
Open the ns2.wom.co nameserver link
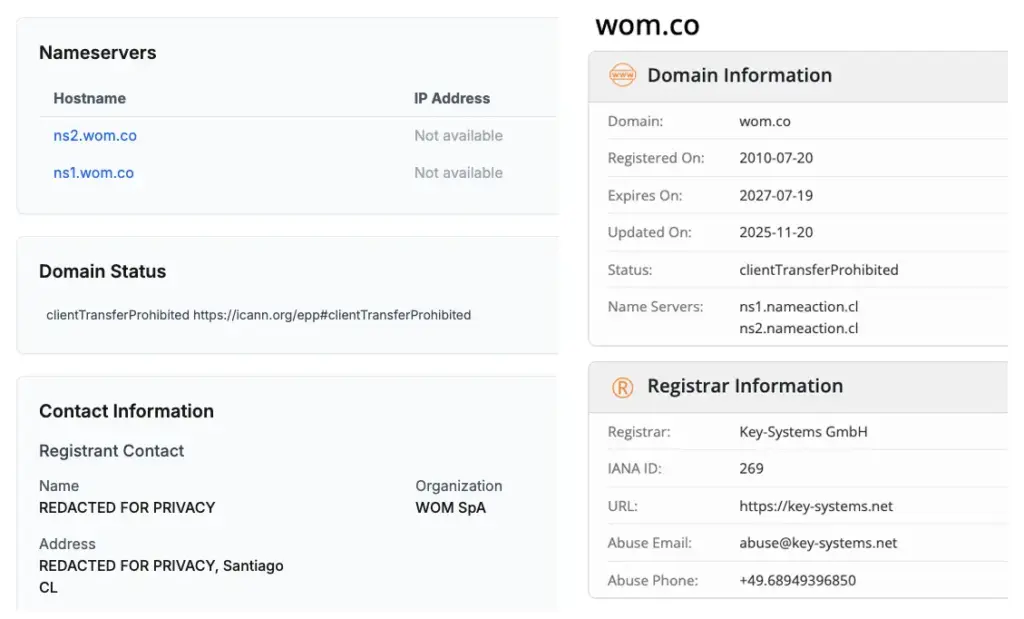pyautogui.click(x=93, y=135)
